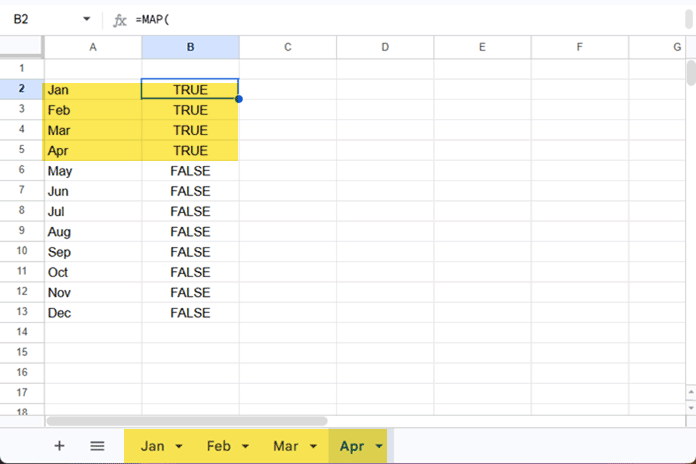Select TRUE cell in the Apr row
The height and width of the screenshot is (464, 696).
[x=190, y=151]
